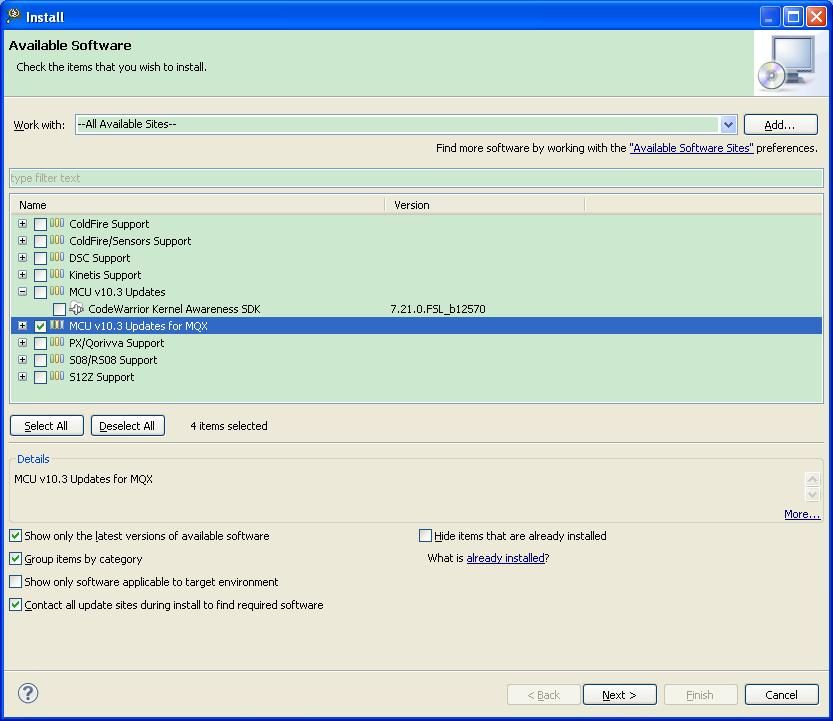This screenshot has width=833, height=721.
Task: Uncheck MCU v10.3 Updates for MQX
Action: [40, 326]
